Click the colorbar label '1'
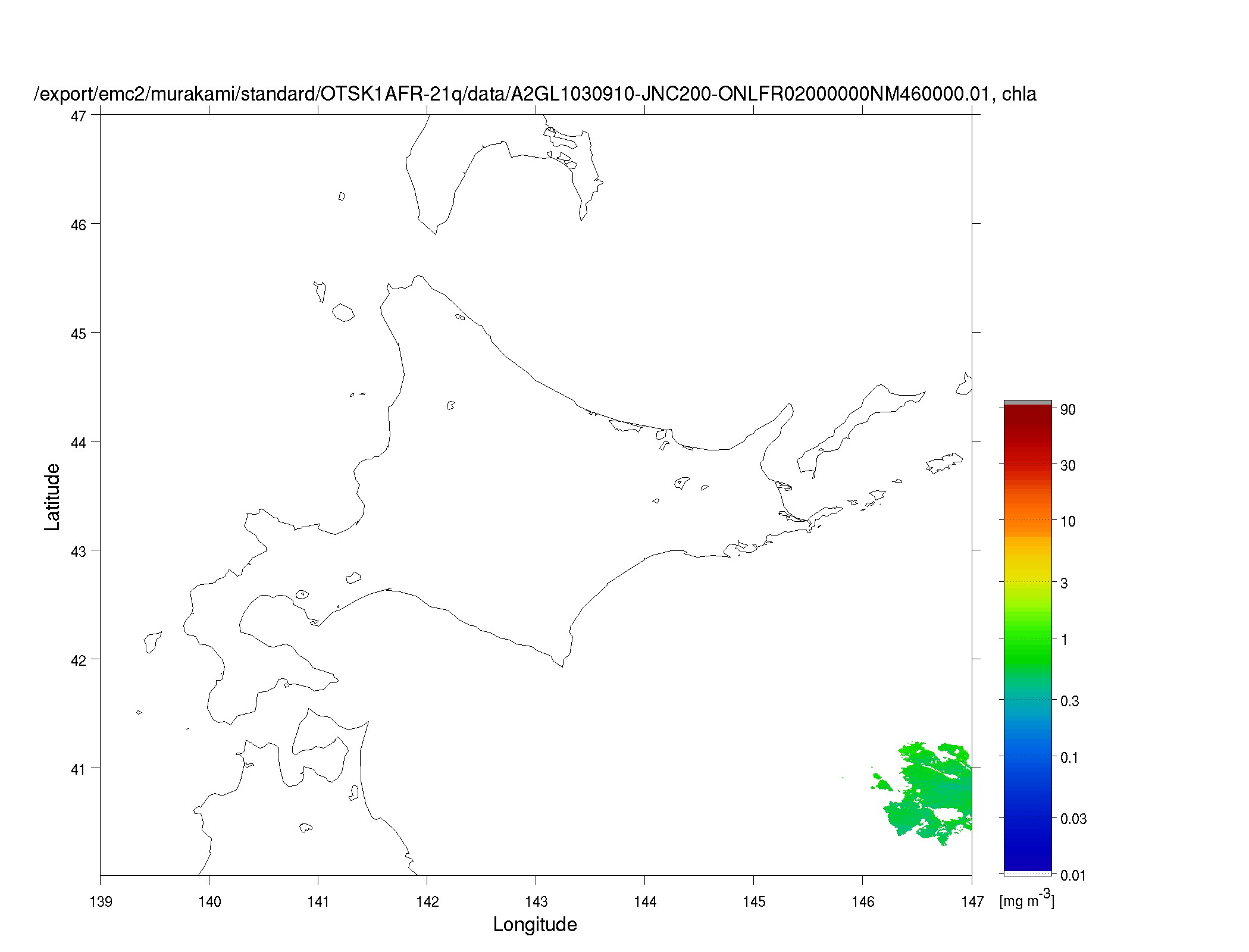1249x952 pixels. (x=1064, y=640)
